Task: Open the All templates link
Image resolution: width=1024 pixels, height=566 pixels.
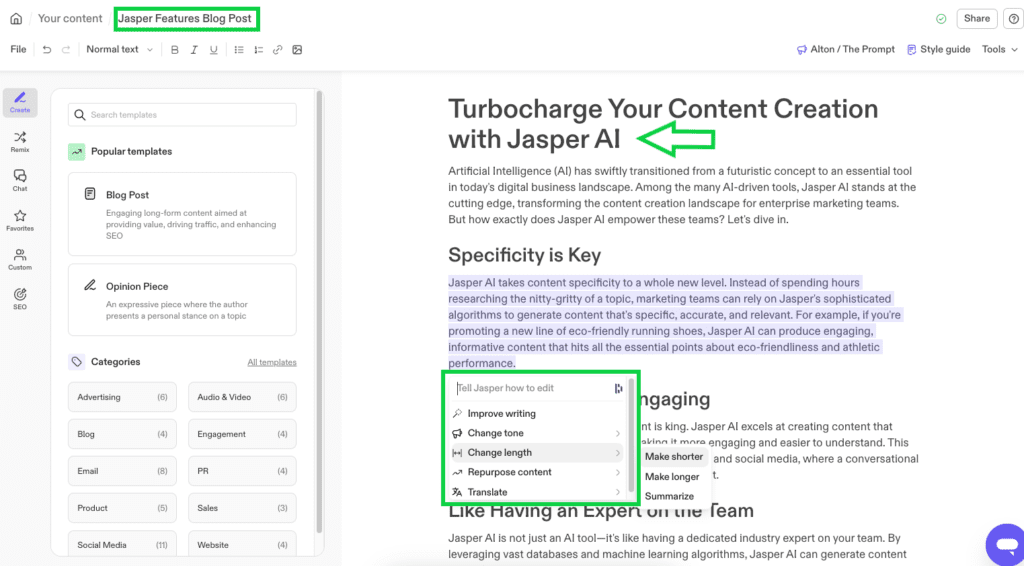Action: coord(272,362)
